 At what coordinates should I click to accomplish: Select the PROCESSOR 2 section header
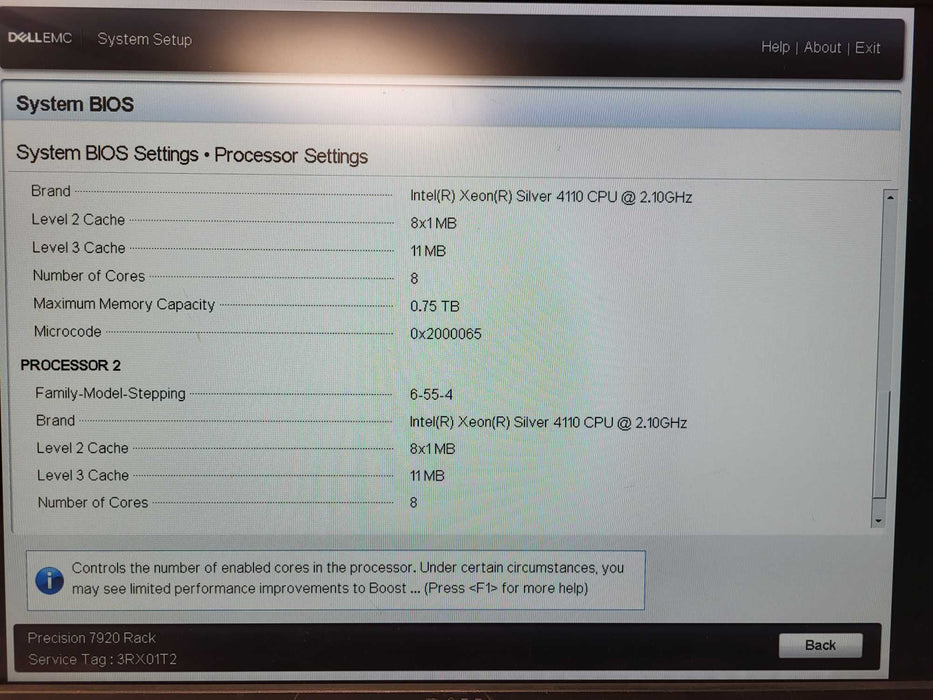[x=70, y=365]
